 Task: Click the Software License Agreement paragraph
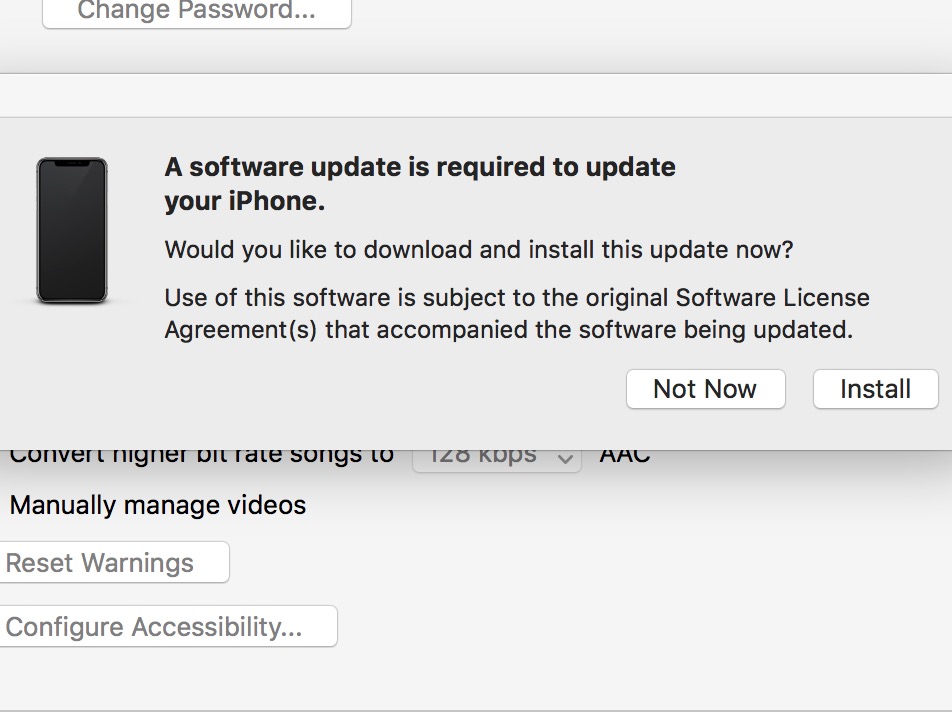(517, 314)
